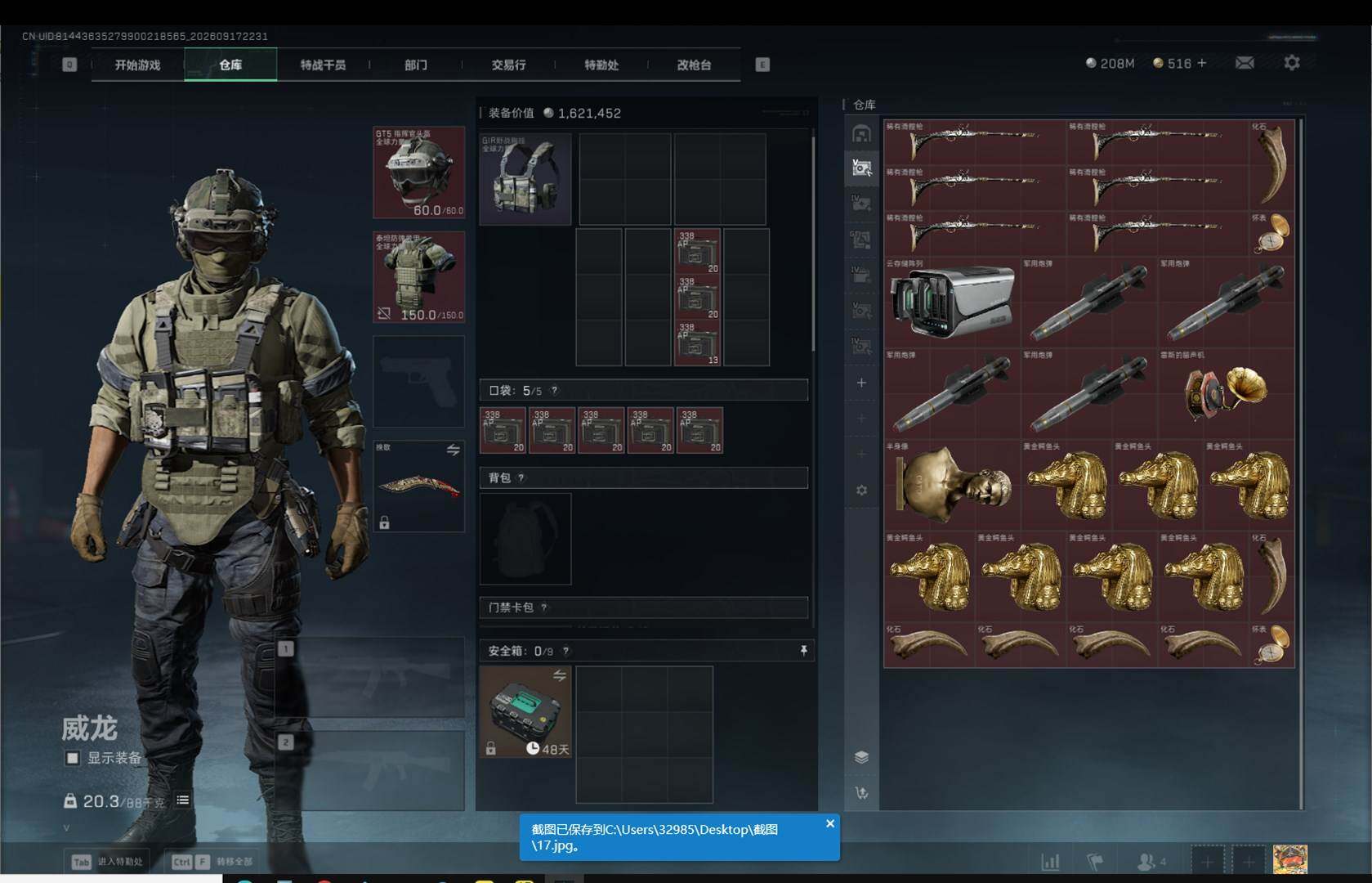Screen dimensions: 1372x883
Task: Open the flags icon in bottom bar
Action: point(1095,861)
